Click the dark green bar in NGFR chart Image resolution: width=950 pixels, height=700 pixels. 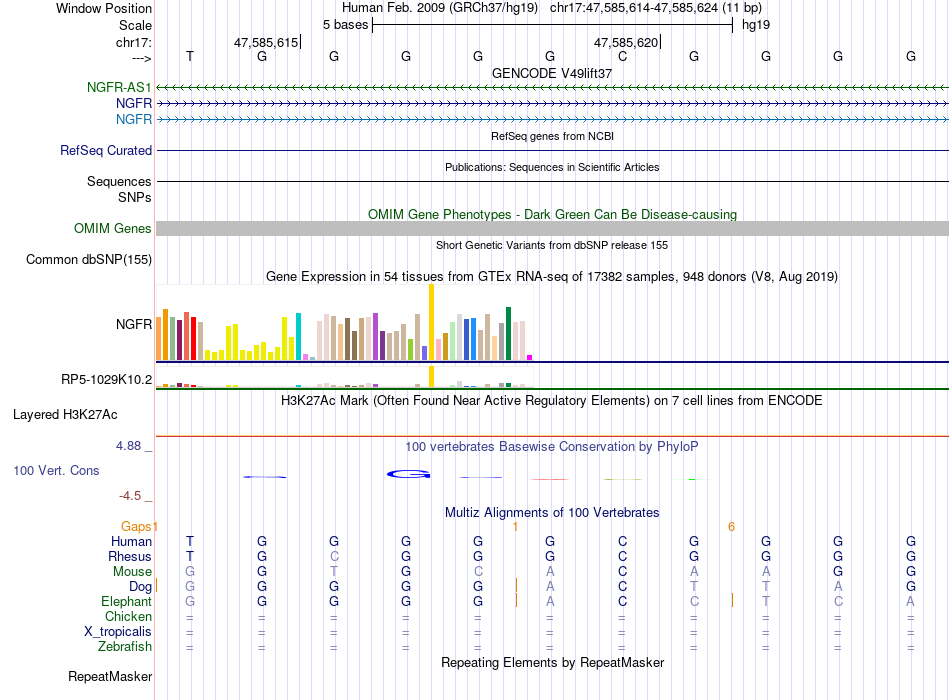508,334
